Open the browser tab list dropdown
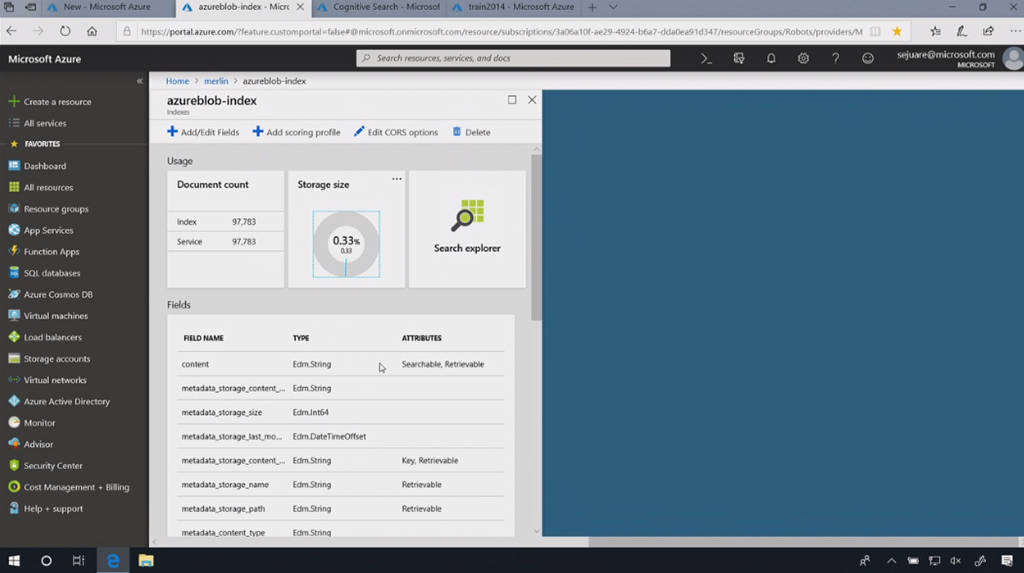Screen dimensions: 1024x573 (x=613, y=7)
